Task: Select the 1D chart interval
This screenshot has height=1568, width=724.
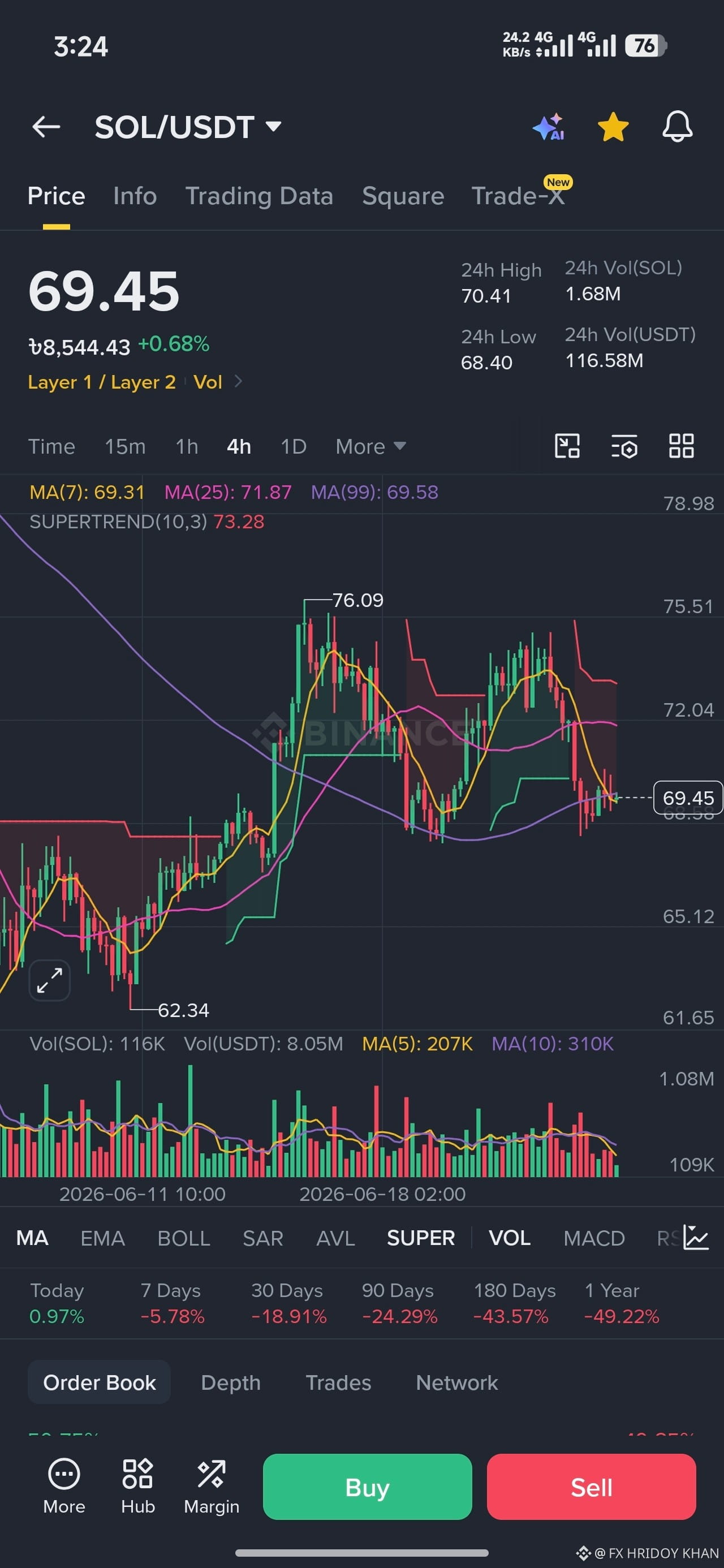Action: coord(294,447)
